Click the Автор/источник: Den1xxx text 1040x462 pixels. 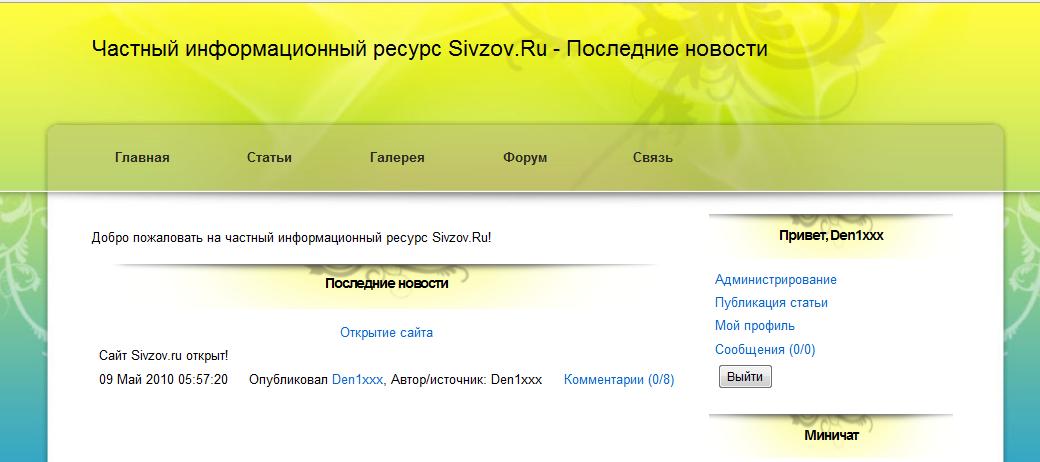pos(466,380)
